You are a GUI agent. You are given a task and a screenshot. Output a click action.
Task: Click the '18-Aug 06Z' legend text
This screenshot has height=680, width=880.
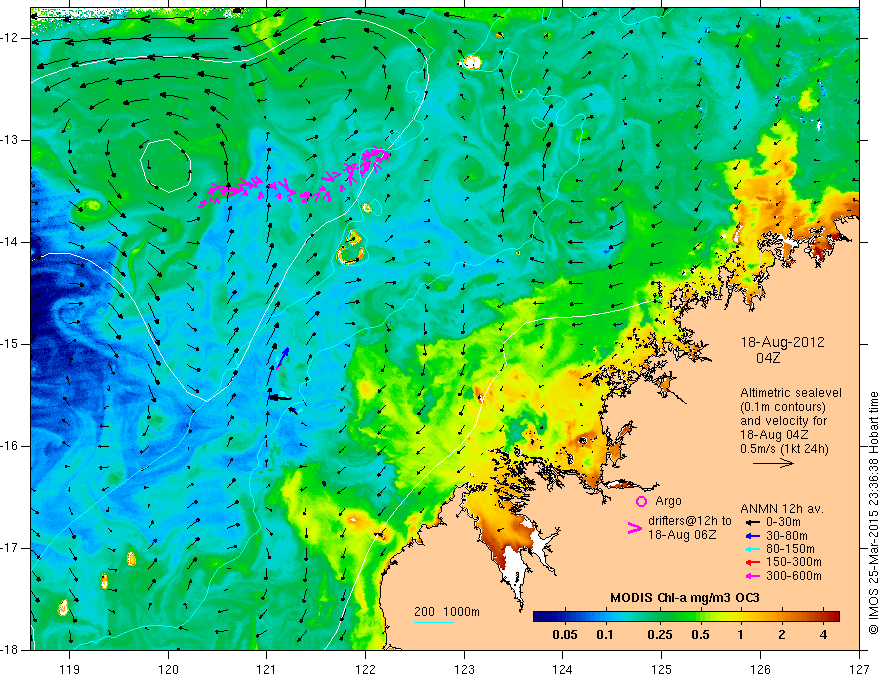[682, 535]
